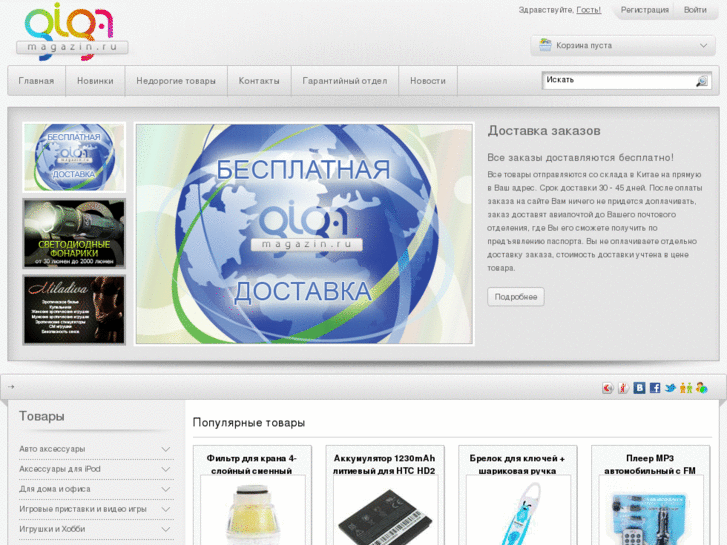Image resolution: width=727 pixels, height=545 pixels.
Task: Open Игрушки и Хобби category link
Action: [x=52, y=529]
